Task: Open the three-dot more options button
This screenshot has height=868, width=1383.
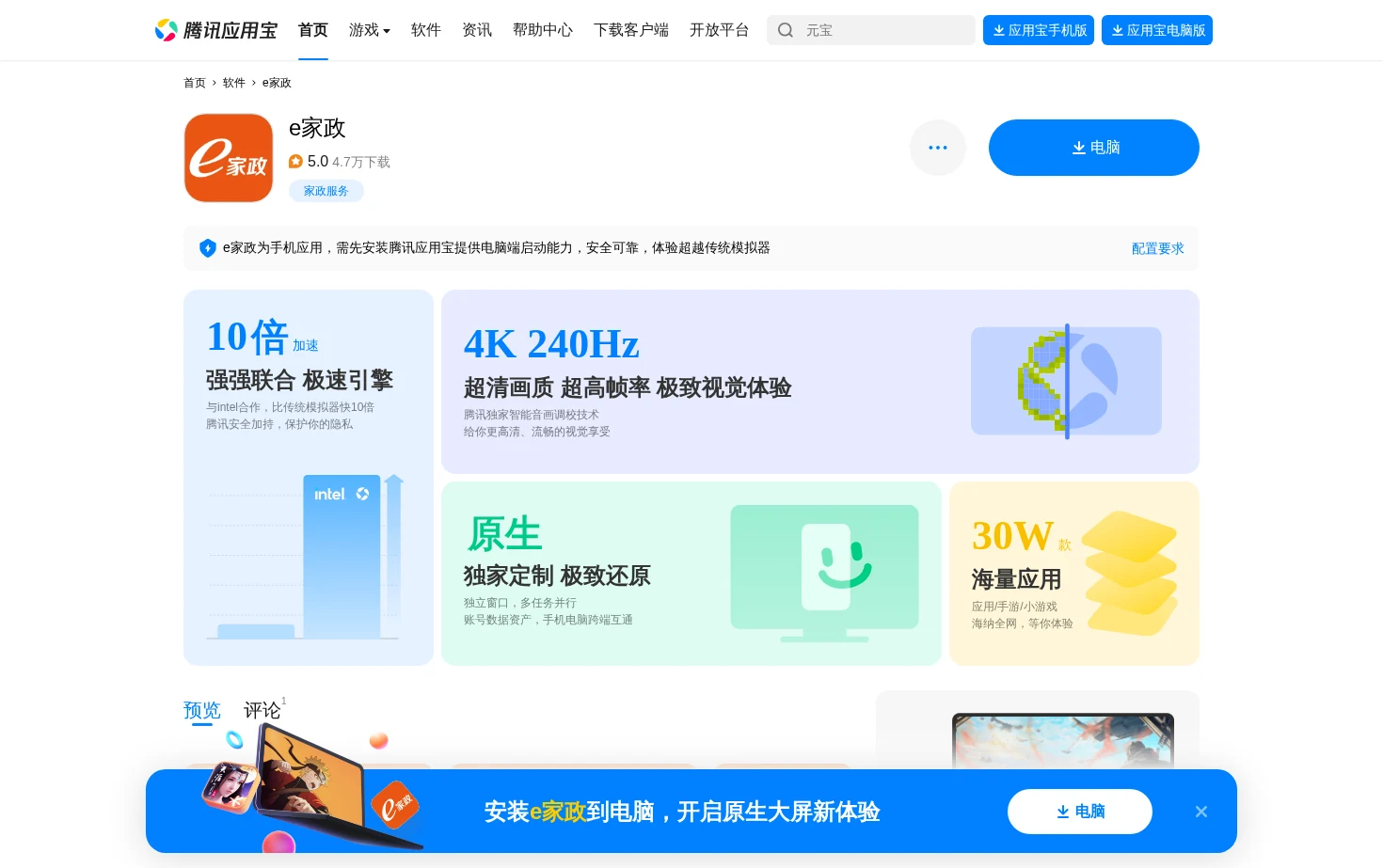Action: (938, 148)
